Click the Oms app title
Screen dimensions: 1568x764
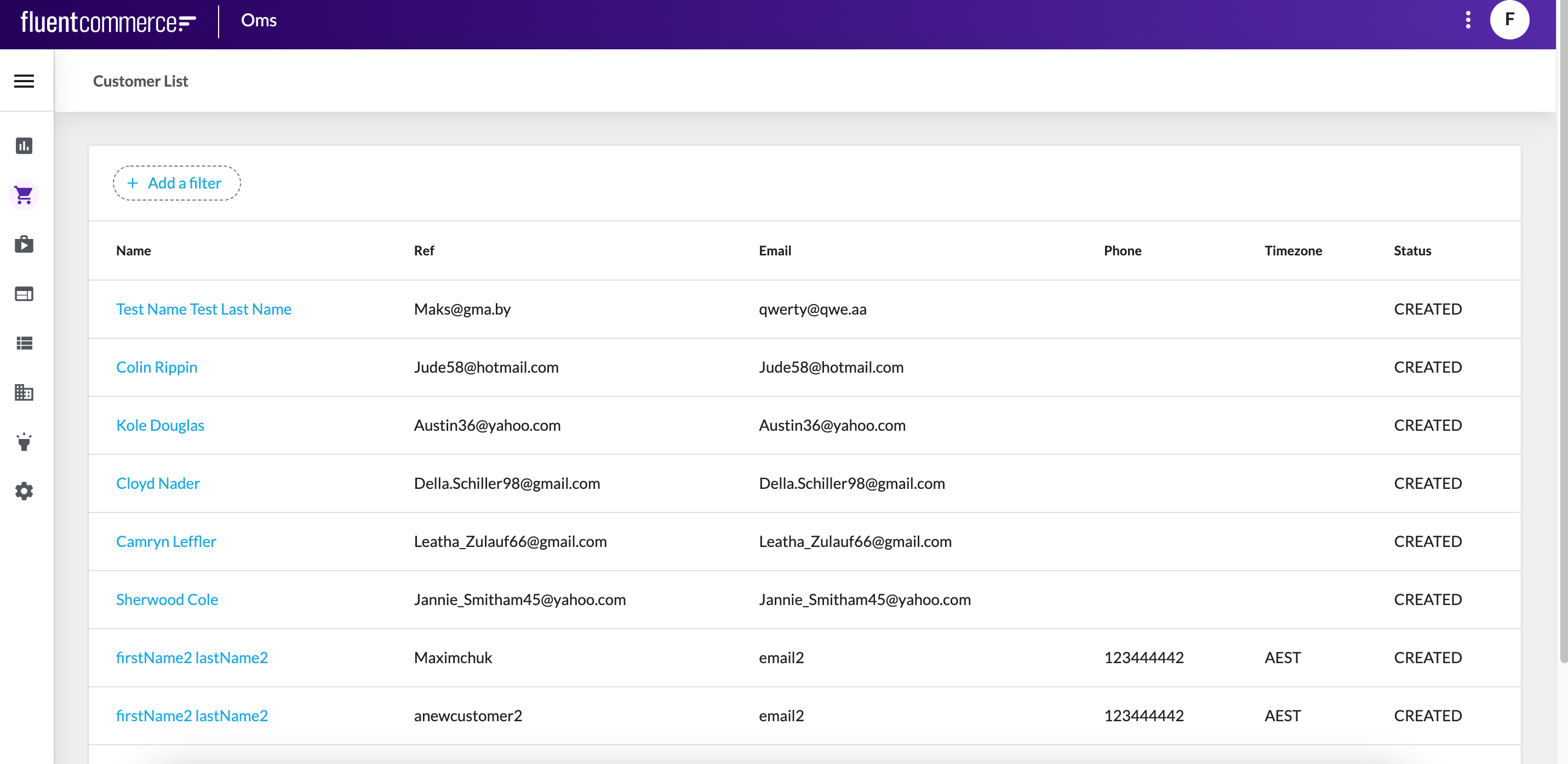point(259,21)
